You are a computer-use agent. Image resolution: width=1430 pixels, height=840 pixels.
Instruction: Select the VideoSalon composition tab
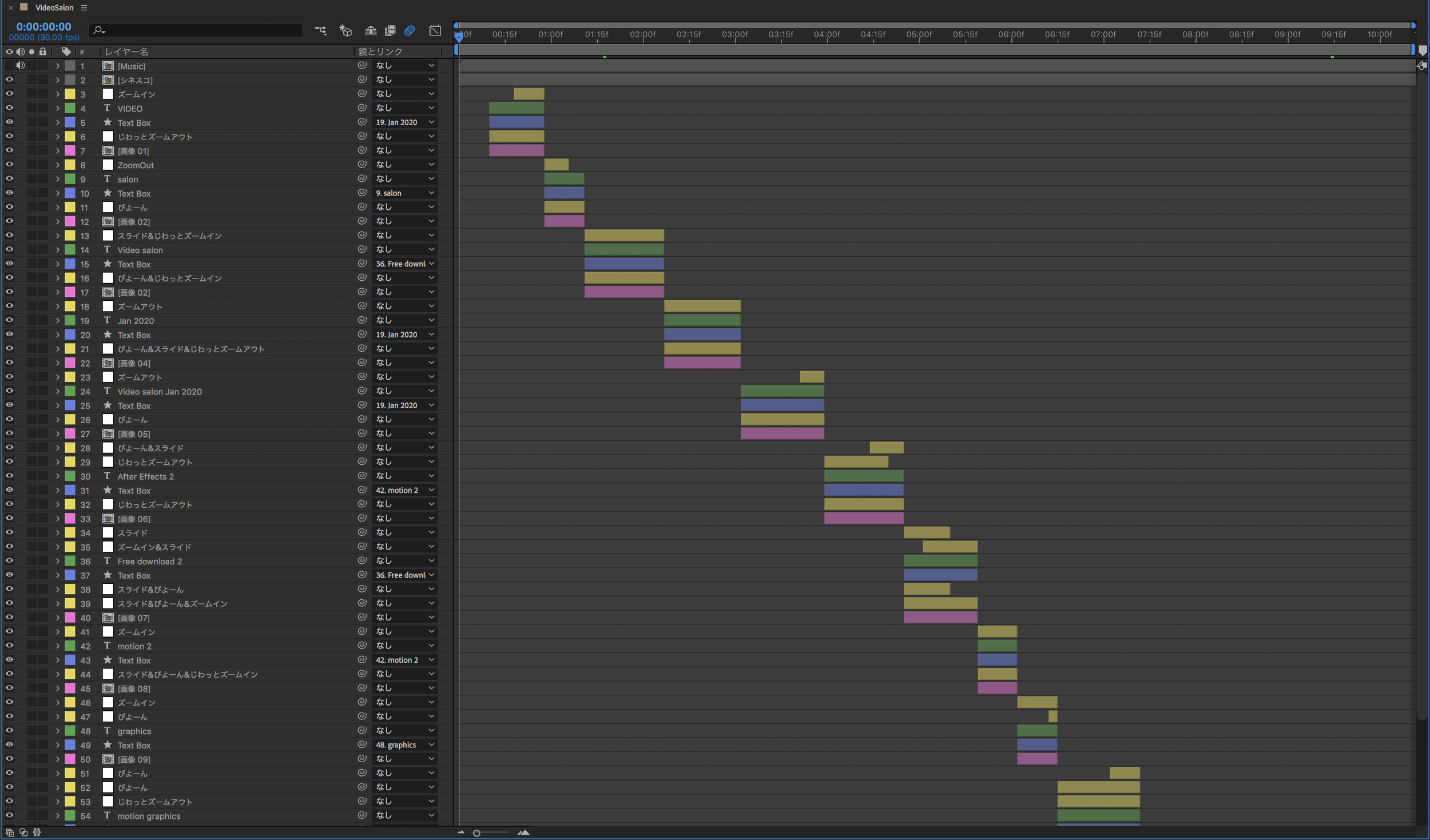click(x=54, y=7)
